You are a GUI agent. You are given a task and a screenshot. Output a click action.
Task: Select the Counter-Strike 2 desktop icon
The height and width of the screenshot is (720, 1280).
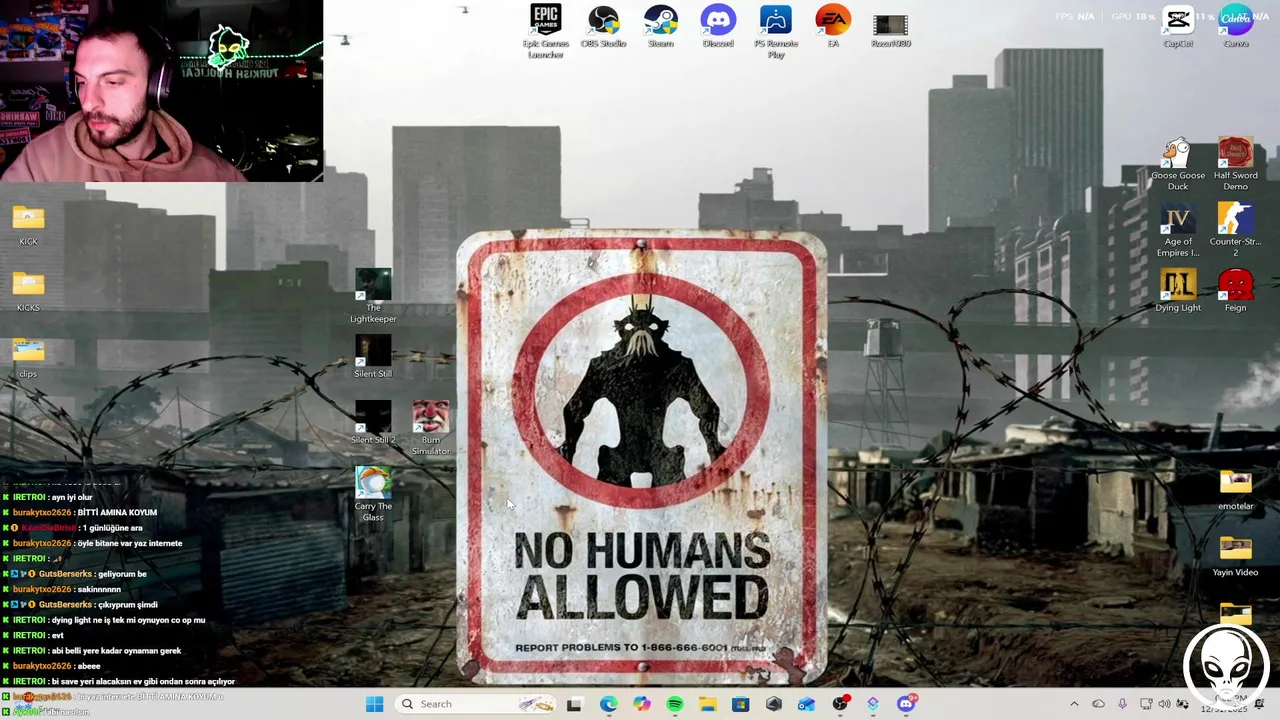pos(1236,230)
